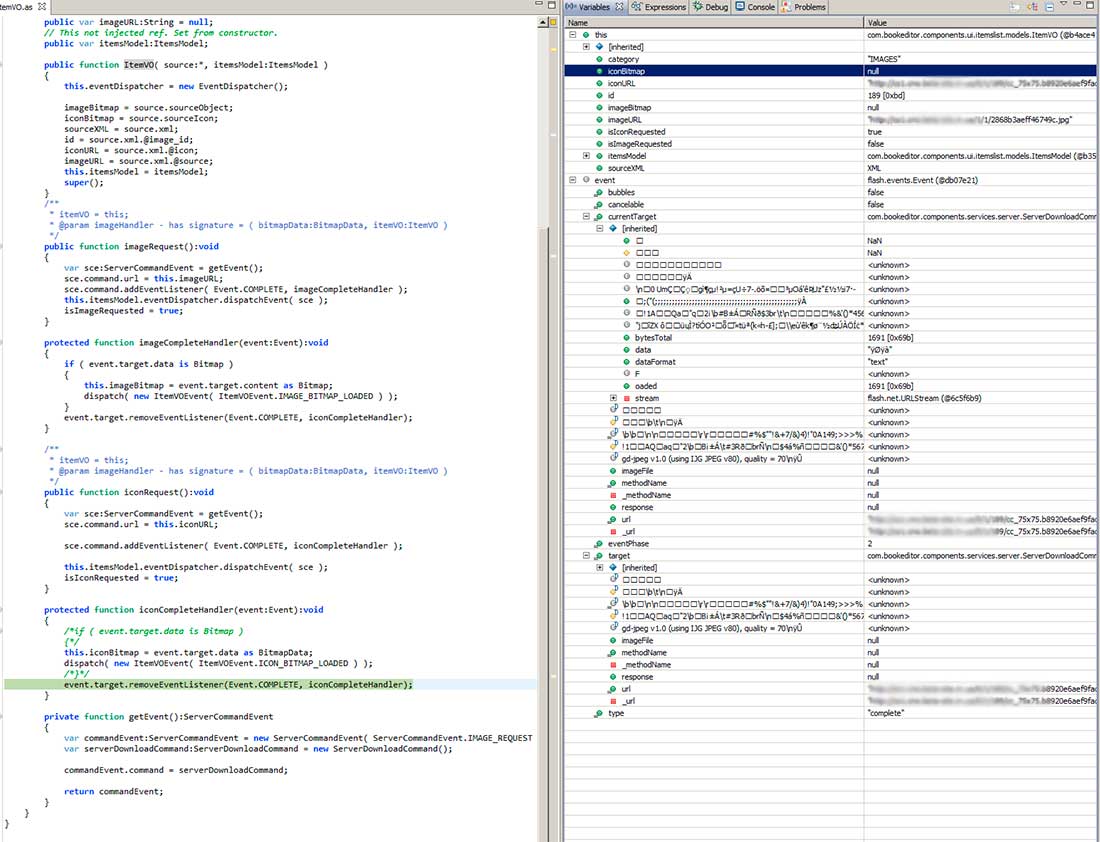Select the imageBitmap variable row
The width and height of the screenshot is (1100, 842).
coord(831,107)
